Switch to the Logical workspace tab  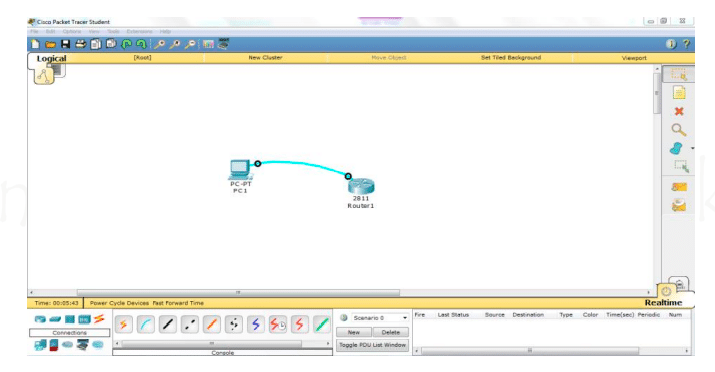[51, 58]
